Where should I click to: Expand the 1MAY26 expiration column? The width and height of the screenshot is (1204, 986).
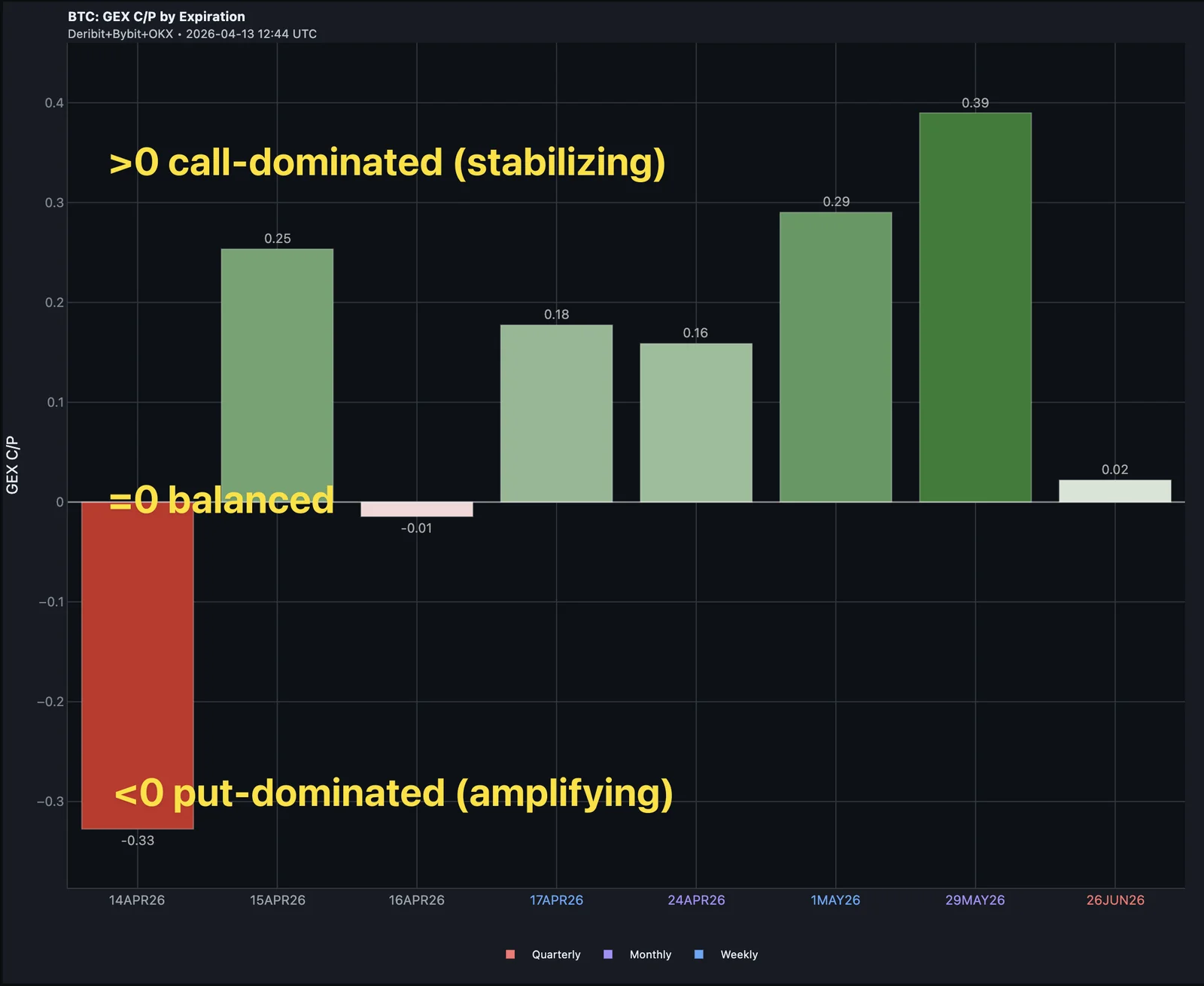click(834, 354)
